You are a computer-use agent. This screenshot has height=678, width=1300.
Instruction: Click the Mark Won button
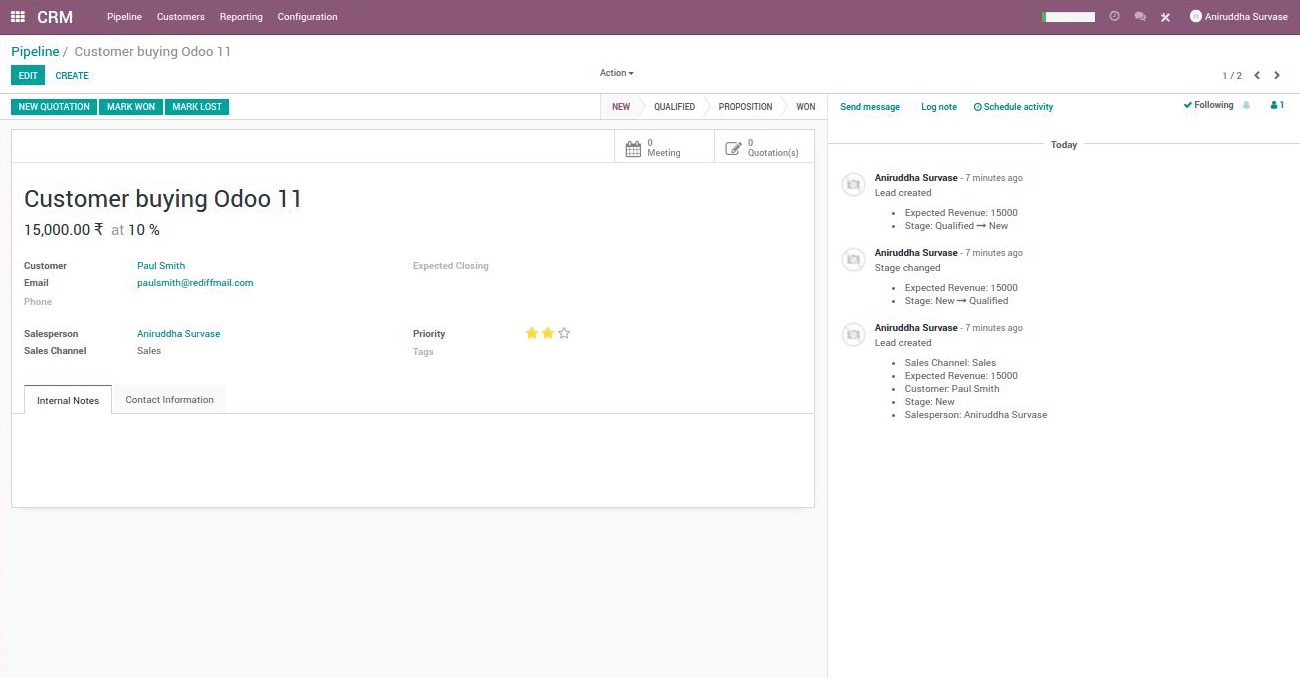click(131, 107)
